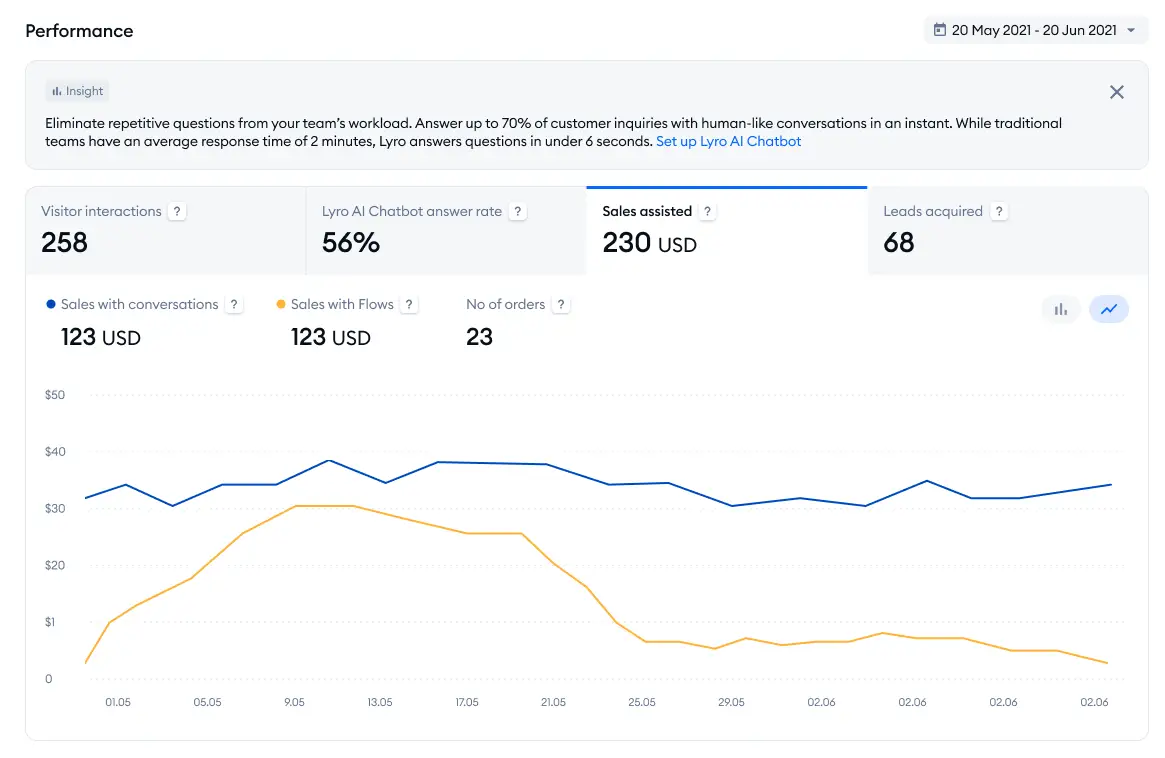
Task: Expand the date range dropdown arrow
Action: click(1131, 30)
